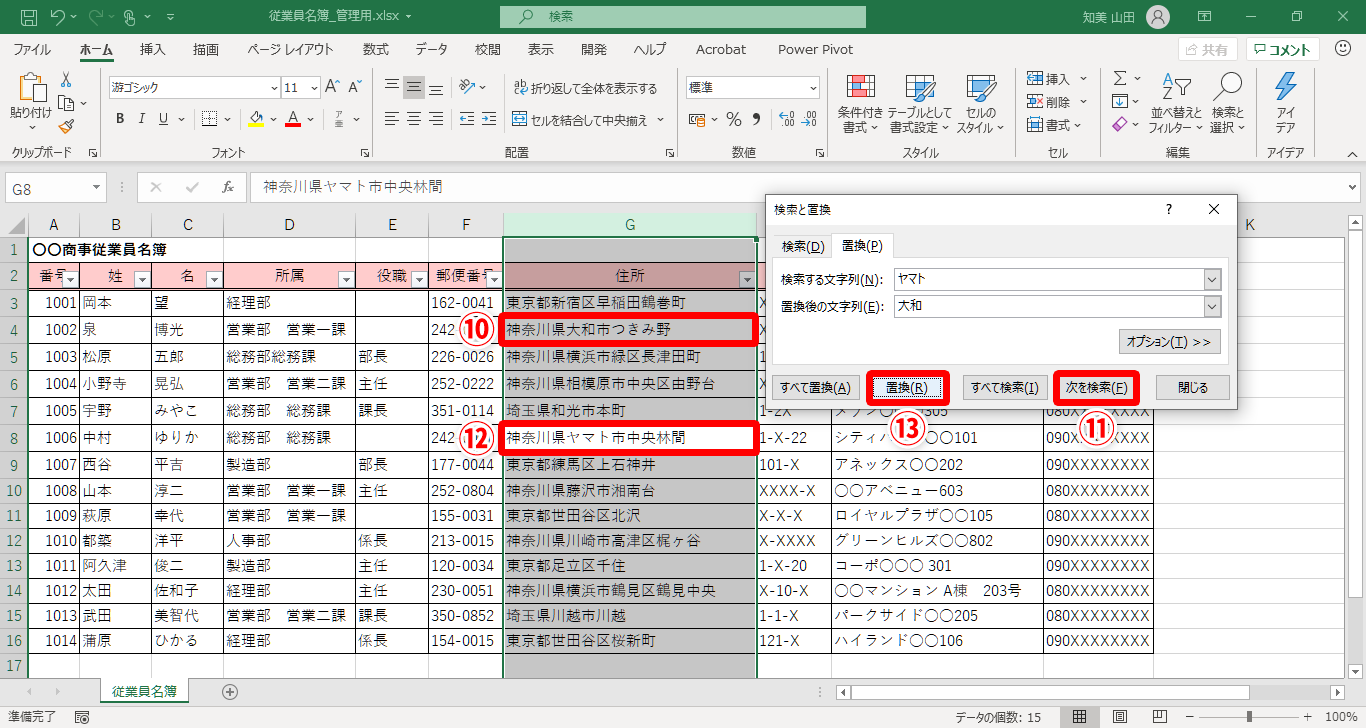The image size is (1366, 728).
Task: Click the orientation icon in the alignment group
Action: click(x=467, y=87)
